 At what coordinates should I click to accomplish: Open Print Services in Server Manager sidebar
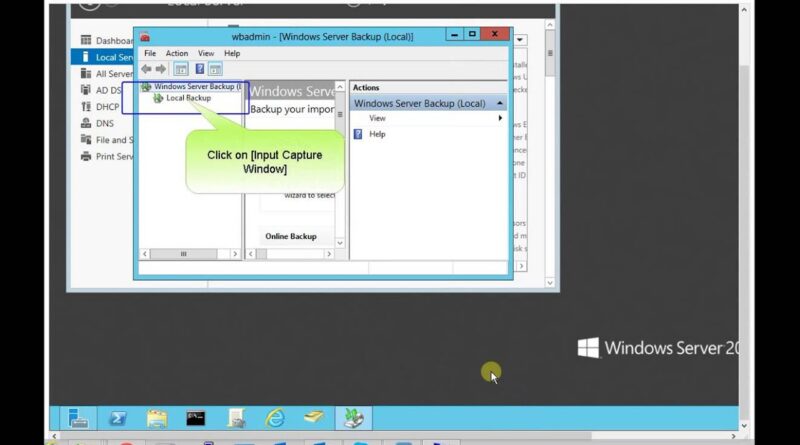coord(107,156)
